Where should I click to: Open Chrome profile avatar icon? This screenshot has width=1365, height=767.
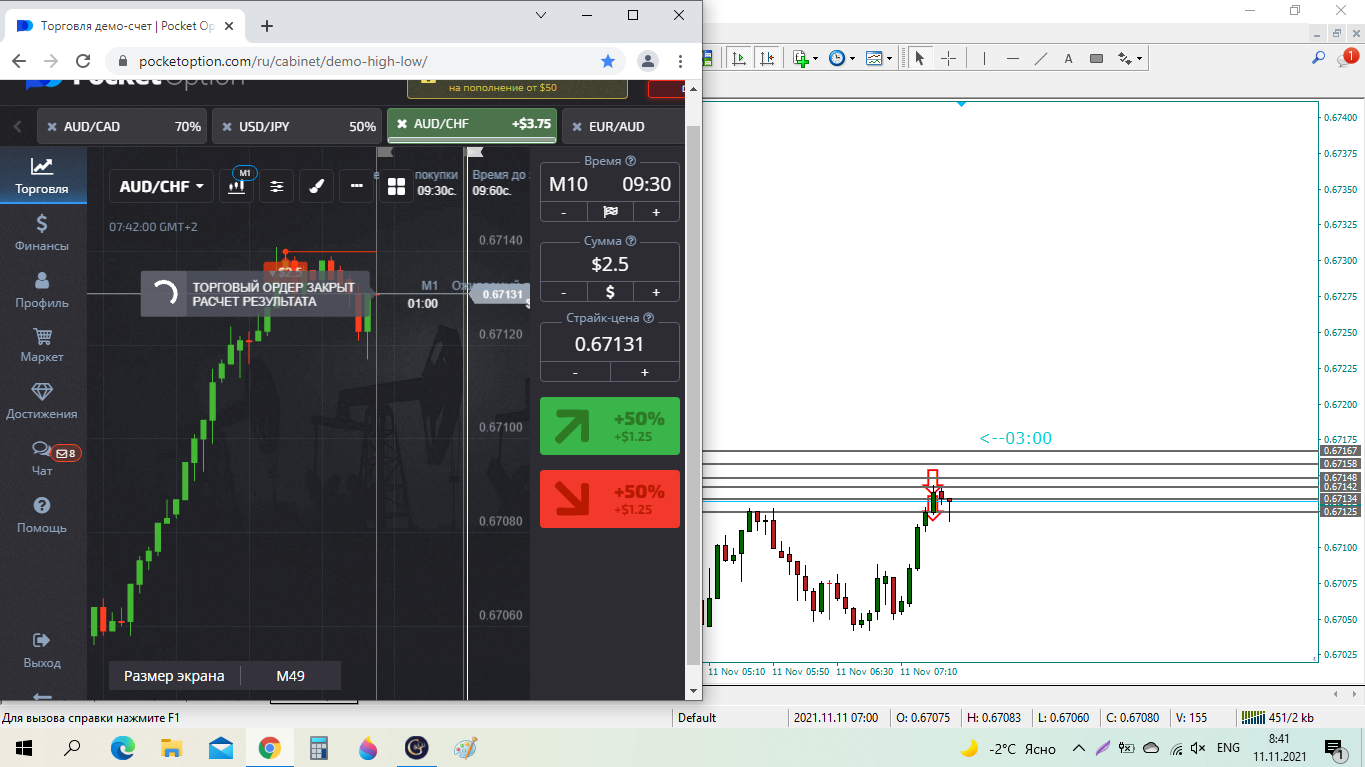[x=648, y=61]
